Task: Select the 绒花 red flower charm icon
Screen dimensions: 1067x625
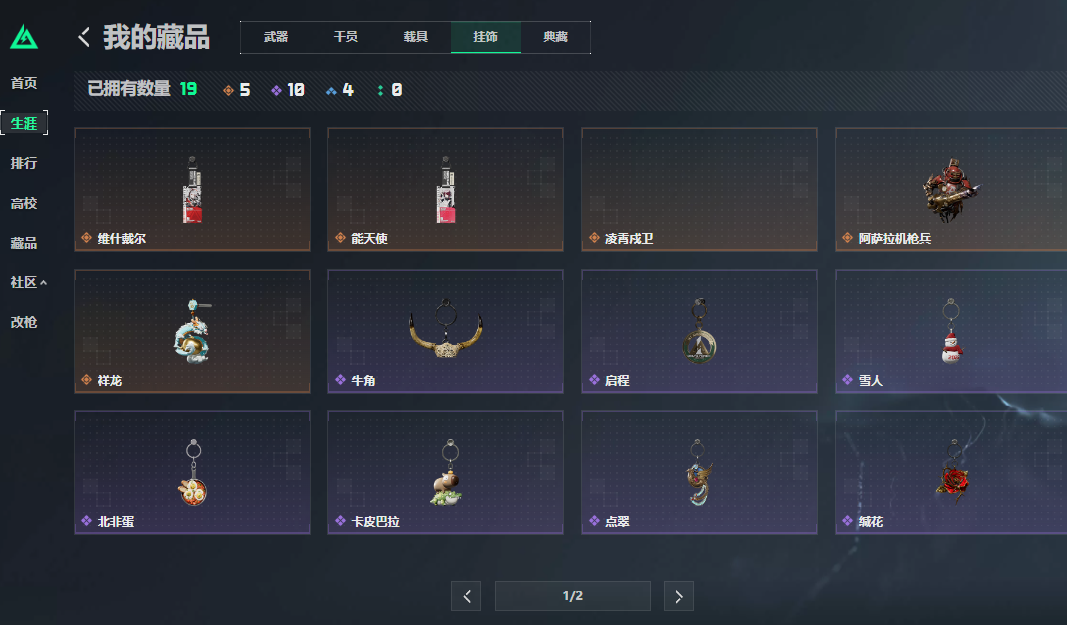Action: pos(953,473)
